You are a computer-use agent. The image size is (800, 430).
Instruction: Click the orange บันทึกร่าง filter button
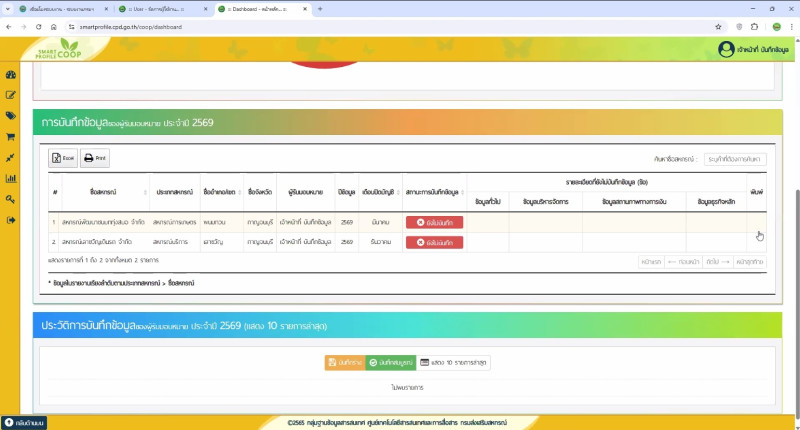(x=343, y=362)
